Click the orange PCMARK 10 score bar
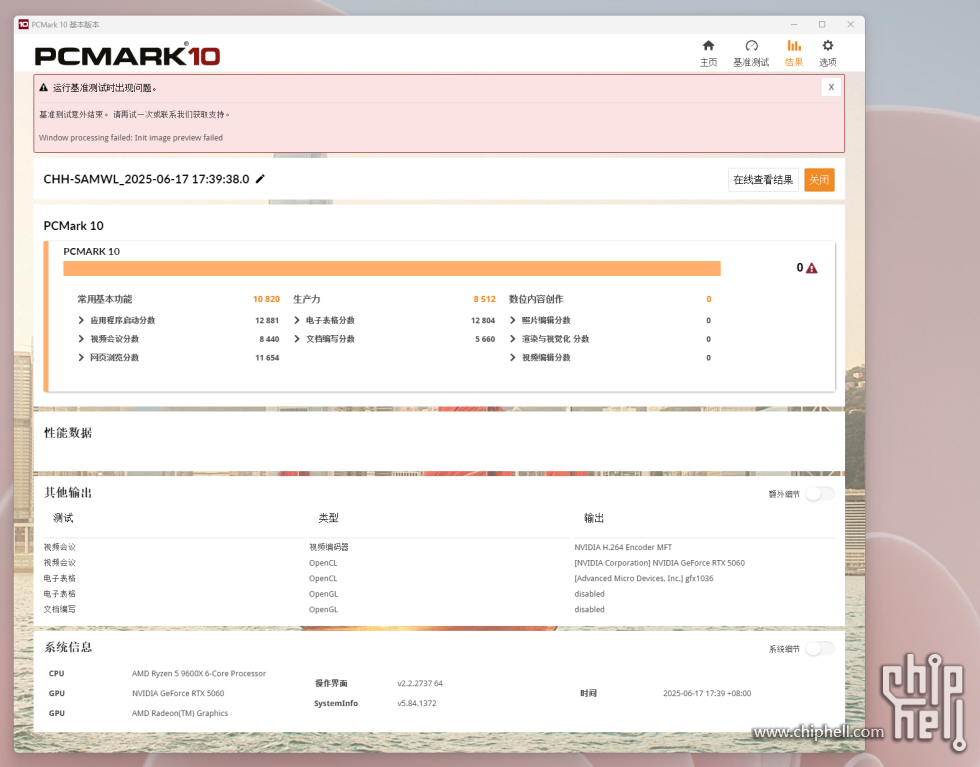This screenshot has width=980, height=767. coord(392,269)
